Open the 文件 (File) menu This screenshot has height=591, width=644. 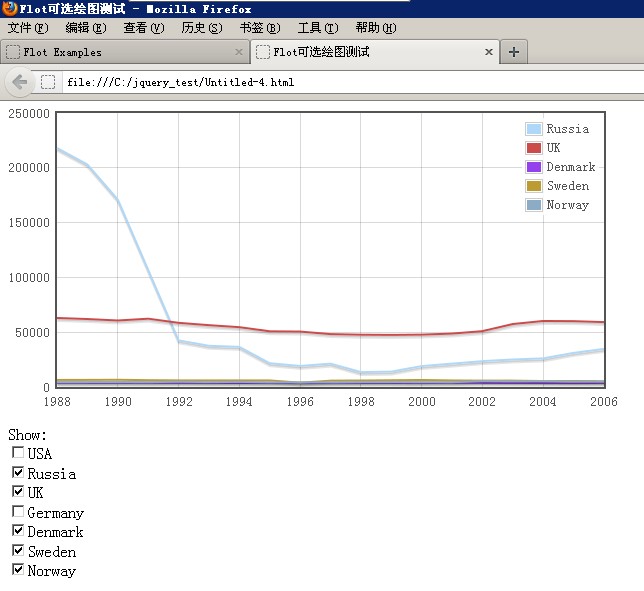coord(27,28)
